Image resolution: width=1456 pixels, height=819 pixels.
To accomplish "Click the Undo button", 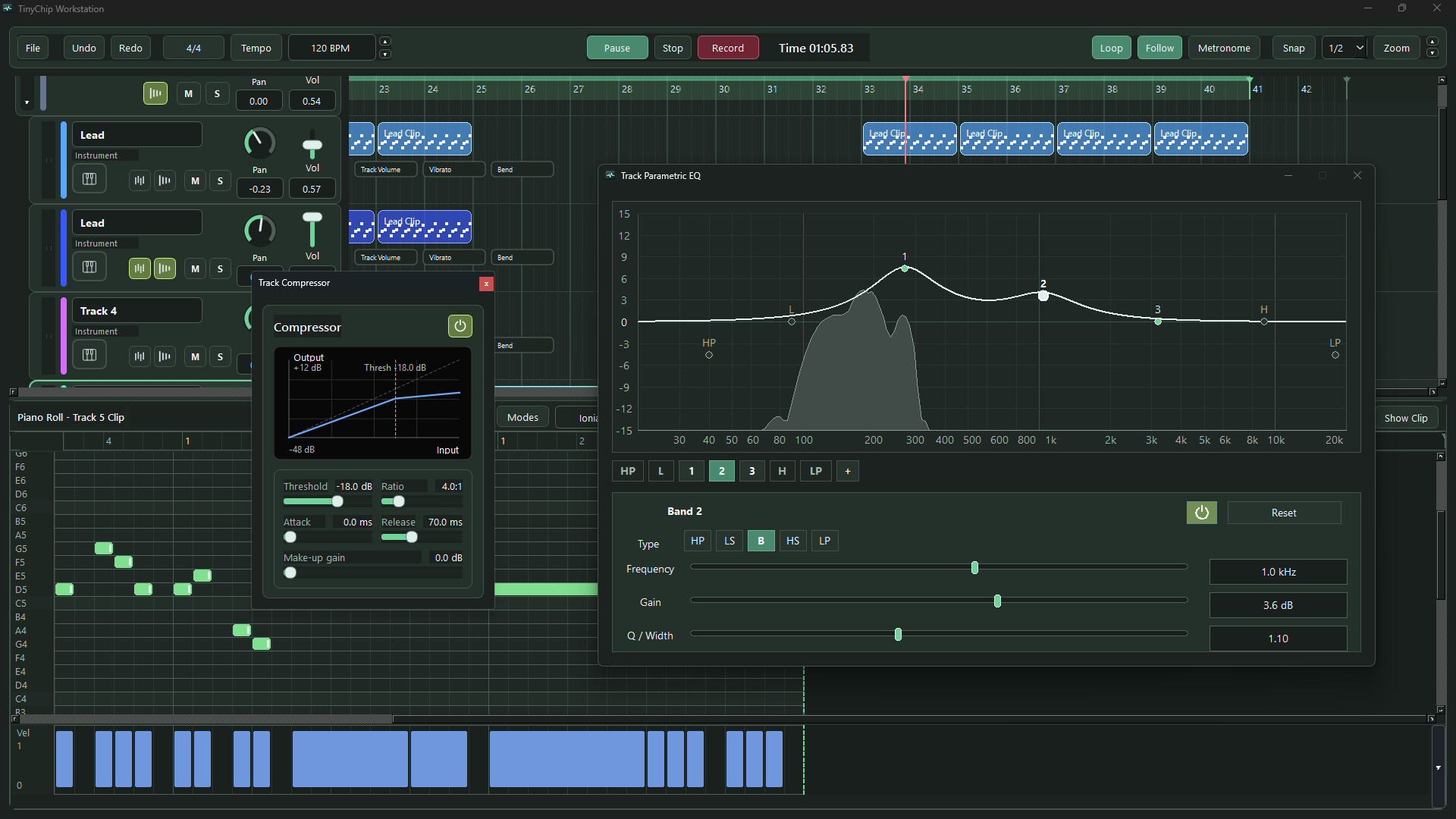I will (83, 48).
